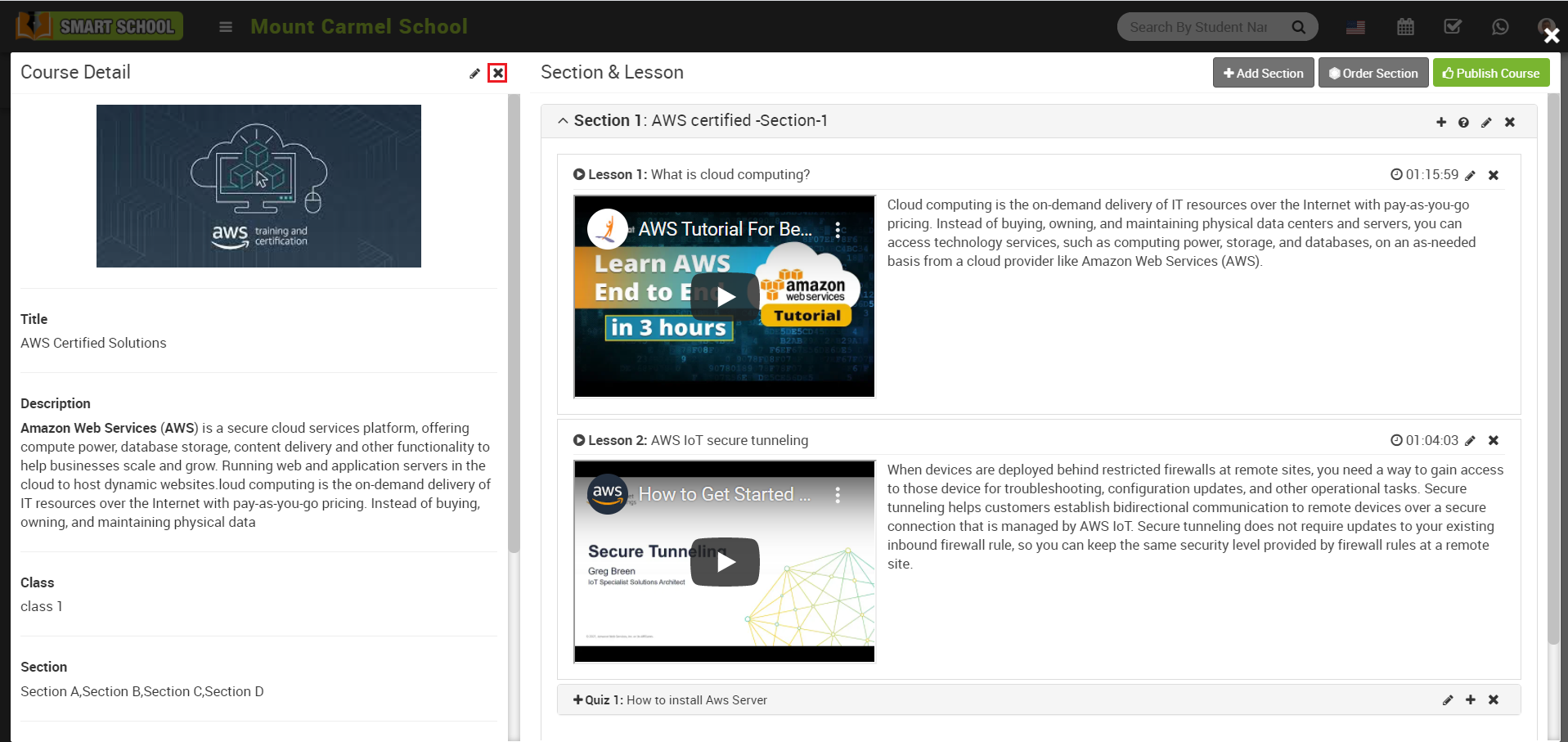Open the calendar icon in the top bar
1568x742 pixels.
click(x=1405, y=26)
